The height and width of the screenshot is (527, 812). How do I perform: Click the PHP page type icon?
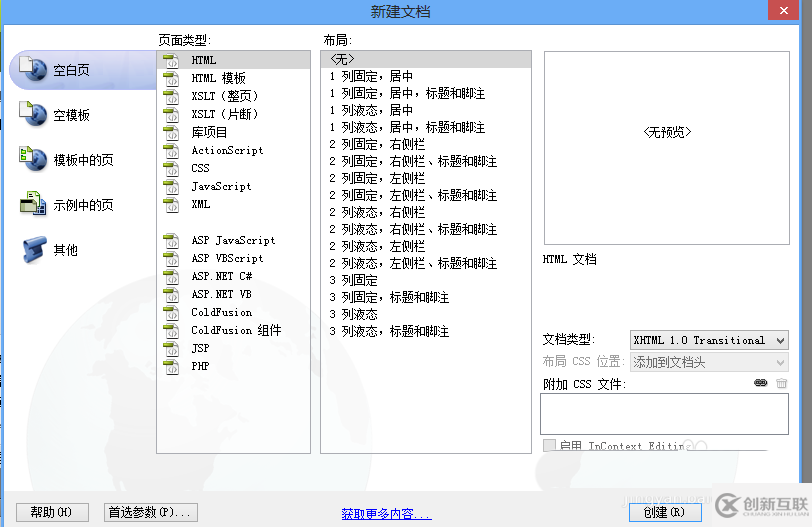tap(171, 366)
